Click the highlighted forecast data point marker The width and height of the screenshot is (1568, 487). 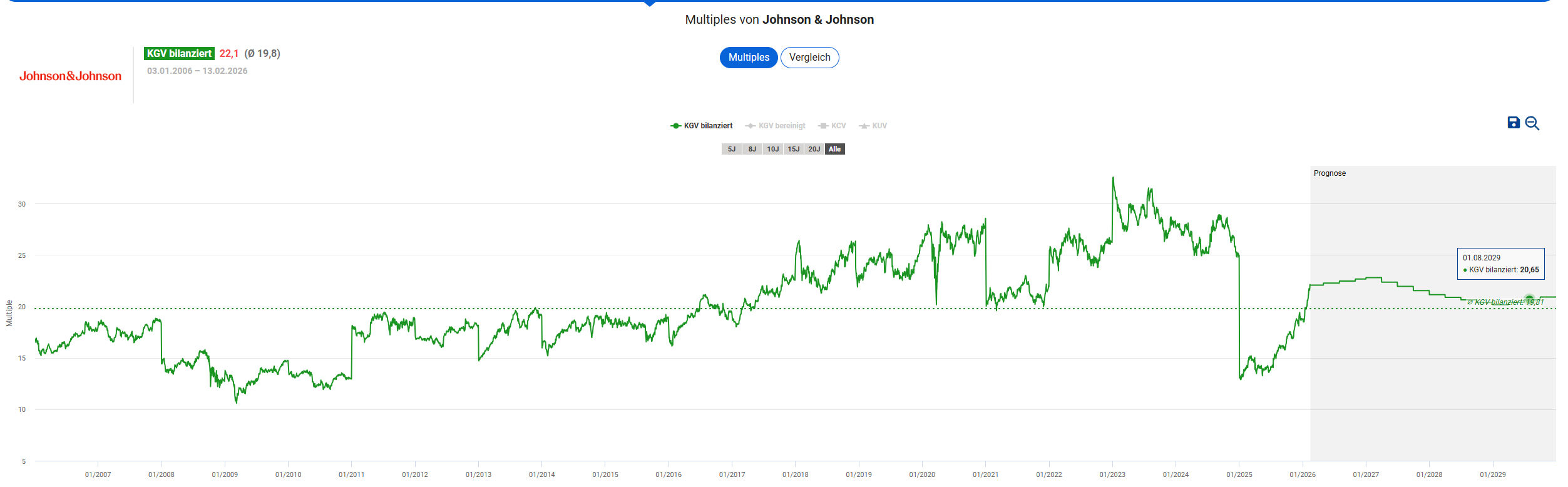[1529, 299]
